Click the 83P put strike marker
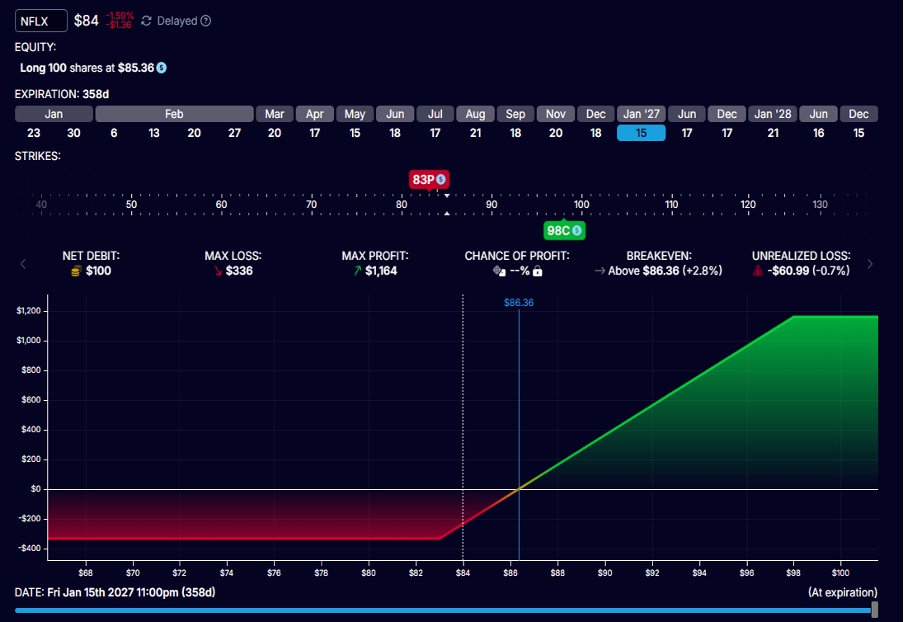 423,180
